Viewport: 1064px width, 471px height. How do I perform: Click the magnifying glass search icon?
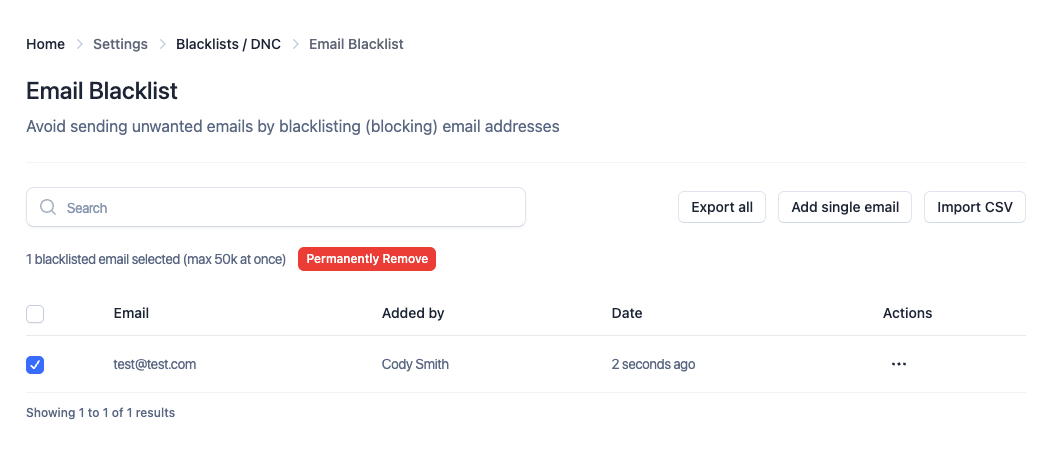pos(47,208)
